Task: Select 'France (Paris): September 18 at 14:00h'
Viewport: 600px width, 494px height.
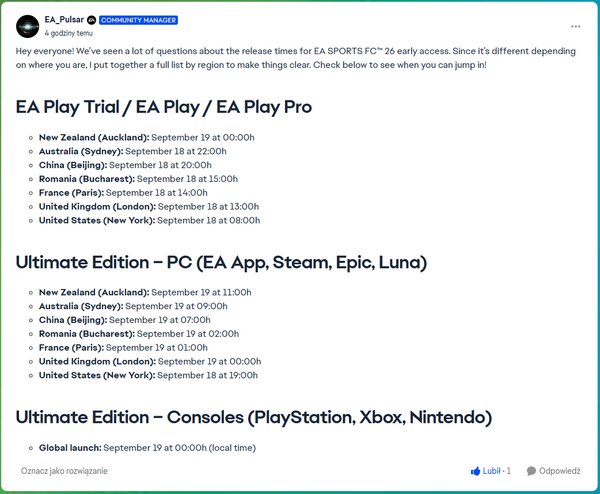Action: (123, 192)
